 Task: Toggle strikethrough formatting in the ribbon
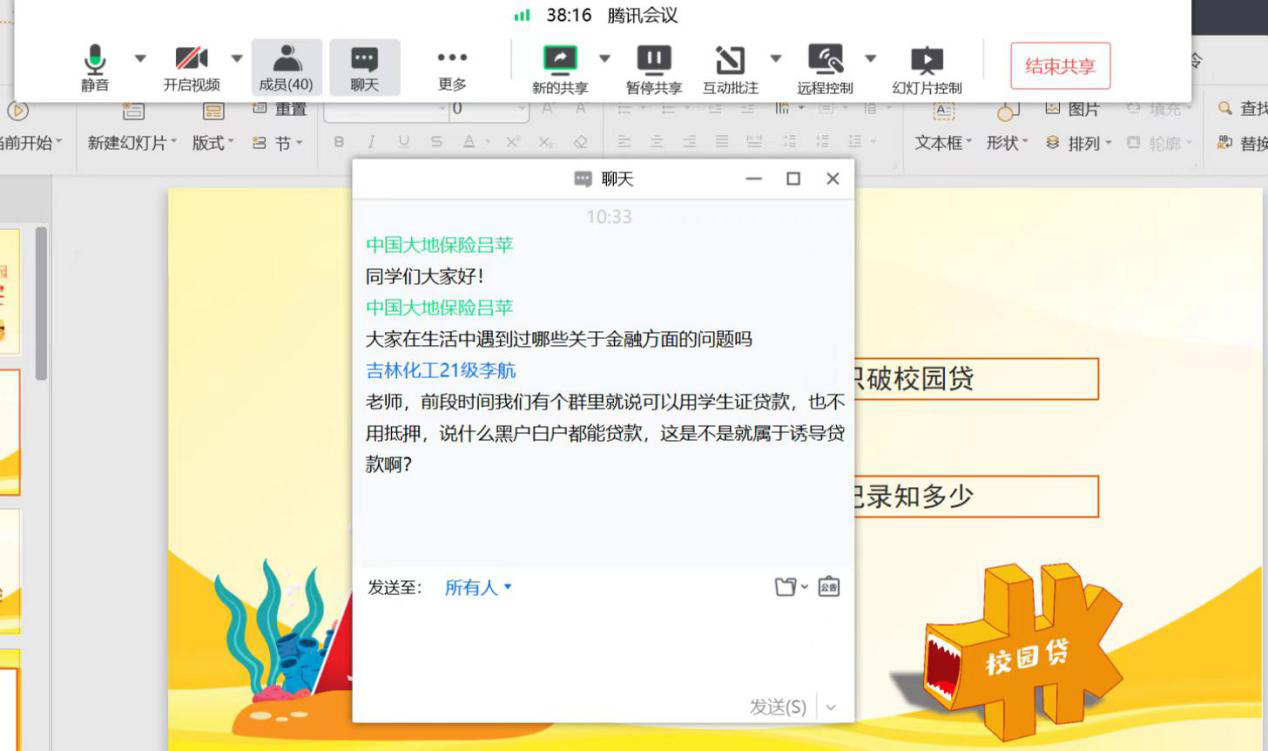pos(436,143)
